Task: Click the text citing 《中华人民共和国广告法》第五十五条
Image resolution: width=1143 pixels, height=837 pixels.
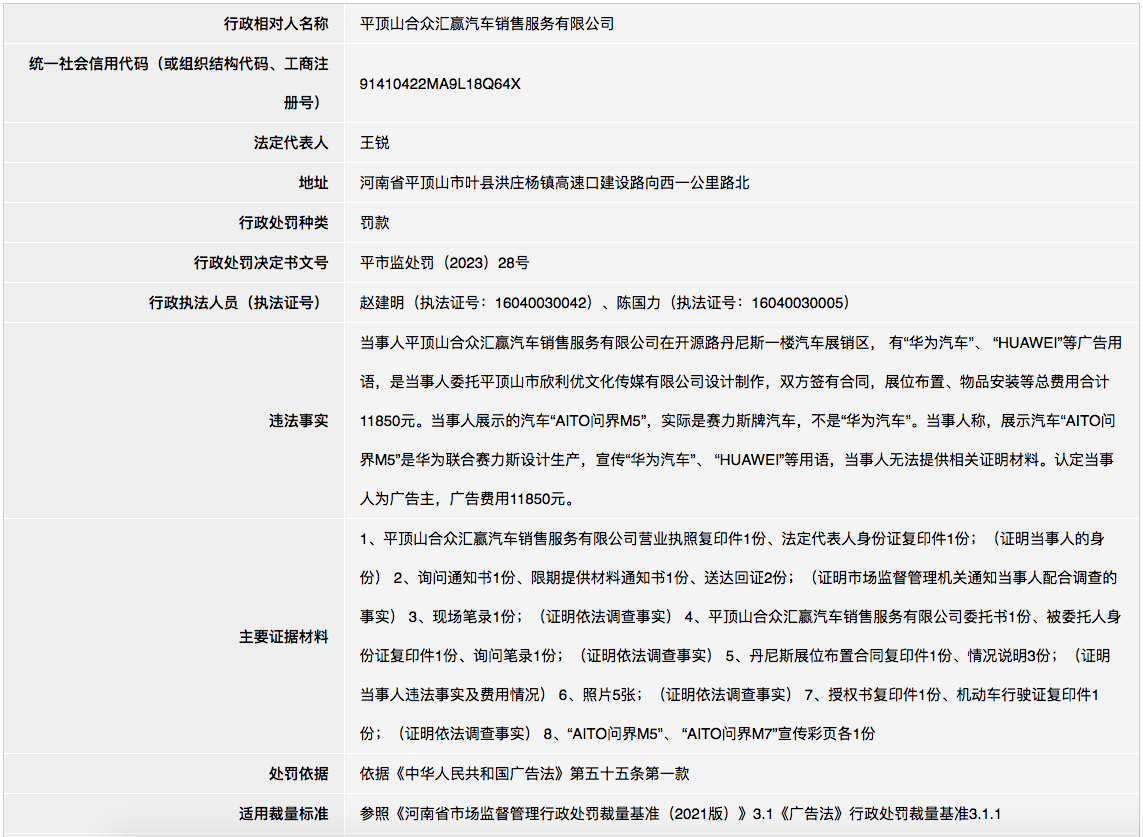Action: (x=524, y=774)
